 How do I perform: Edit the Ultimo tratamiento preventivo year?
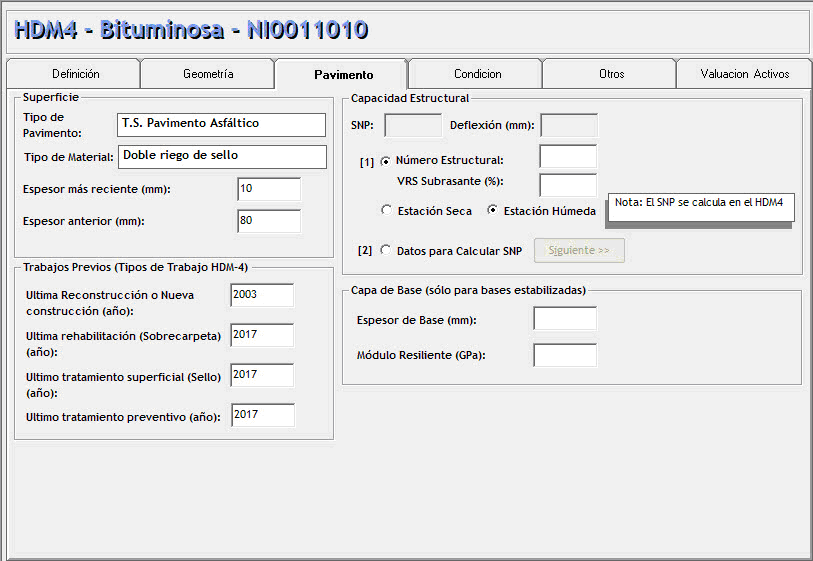[261, 415]
